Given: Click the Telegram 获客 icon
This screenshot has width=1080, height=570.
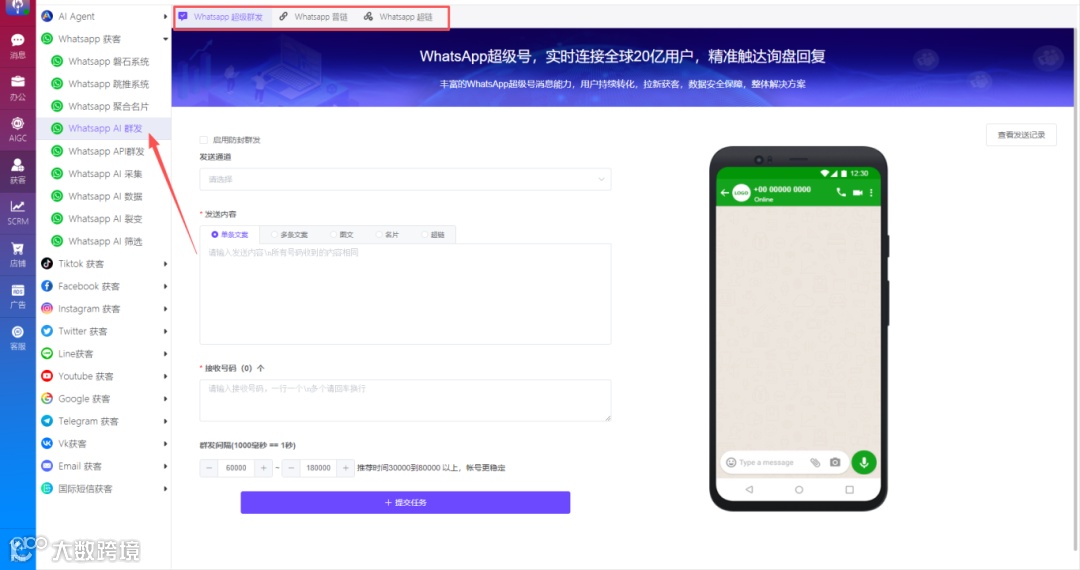Looking at the screenshot, I should 47,421.
